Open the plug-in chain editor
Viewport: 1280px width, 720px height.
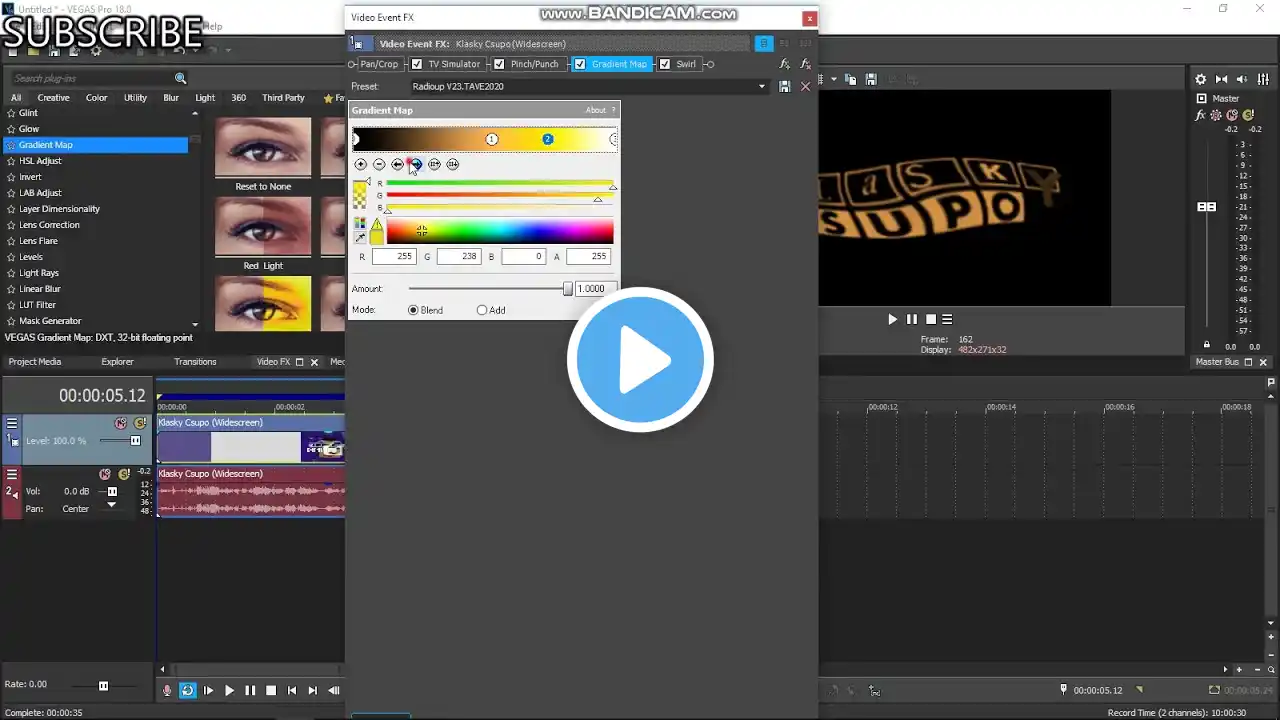[785, 64]
